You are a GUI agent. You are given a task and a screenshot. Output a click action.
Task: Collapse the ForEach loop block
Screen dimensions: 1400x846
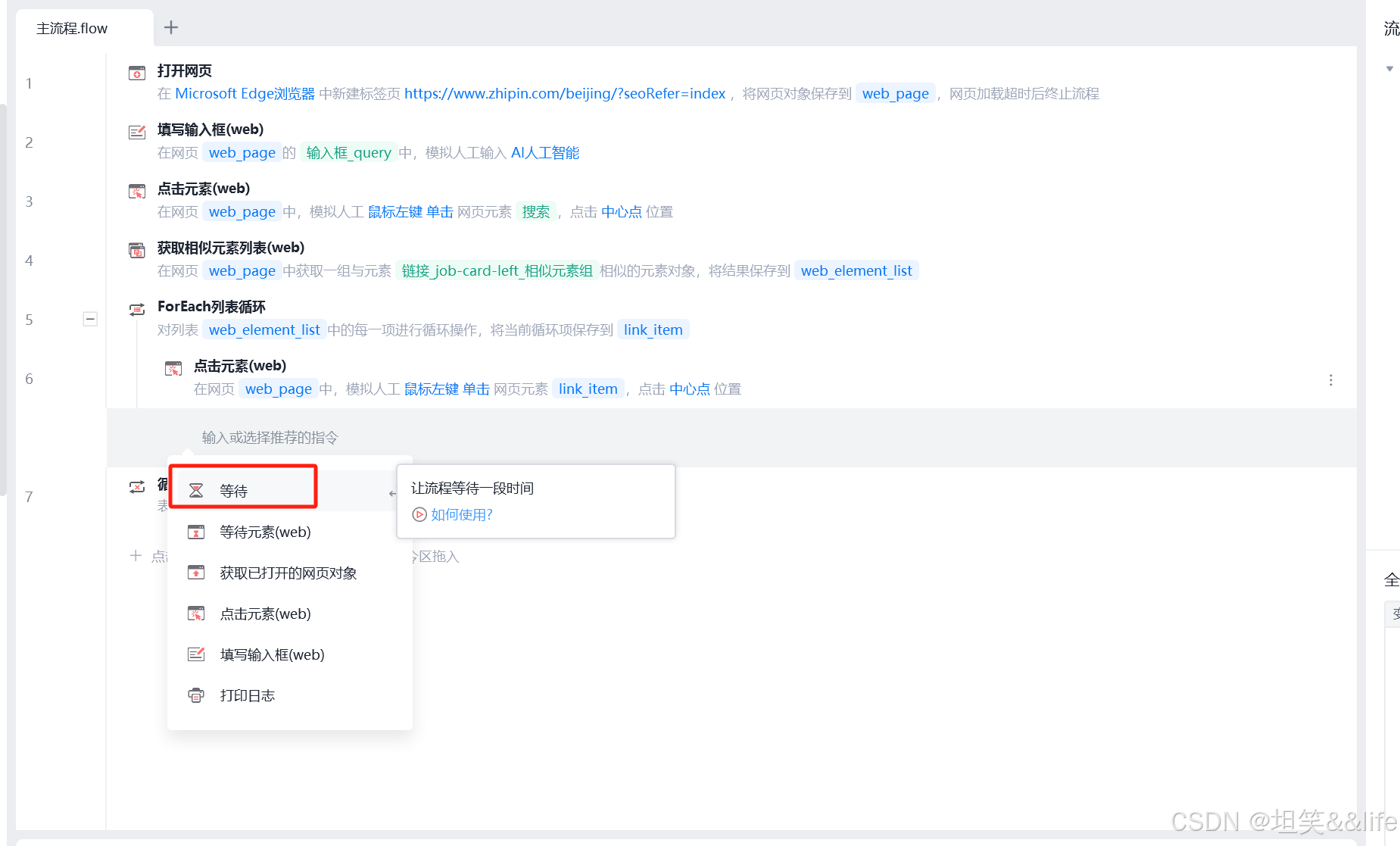90,319
